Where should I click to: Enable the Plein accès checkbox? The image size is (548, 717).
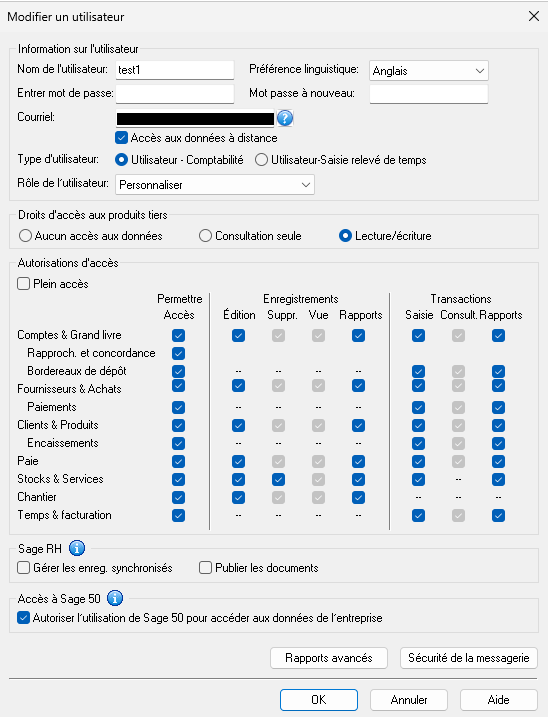pos(23,284)
